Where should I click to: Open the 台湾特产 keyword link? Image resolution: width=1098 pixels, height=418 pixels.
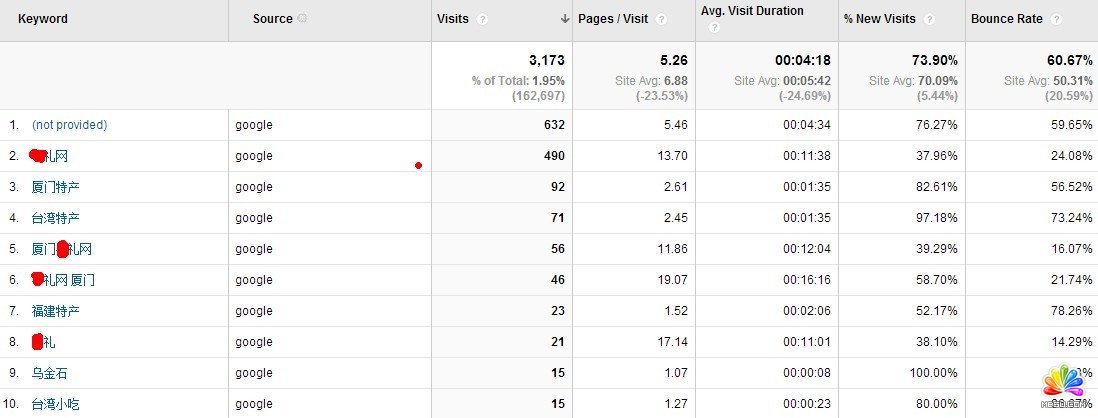coord(55,218)
